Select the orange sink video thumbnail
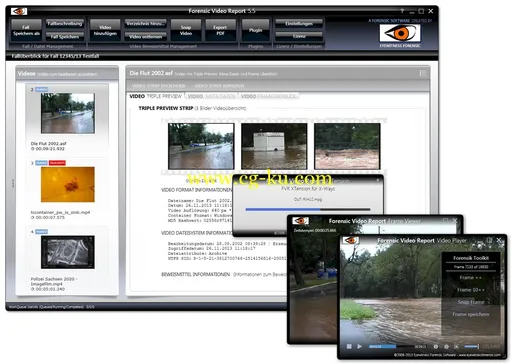 [68, 184]
